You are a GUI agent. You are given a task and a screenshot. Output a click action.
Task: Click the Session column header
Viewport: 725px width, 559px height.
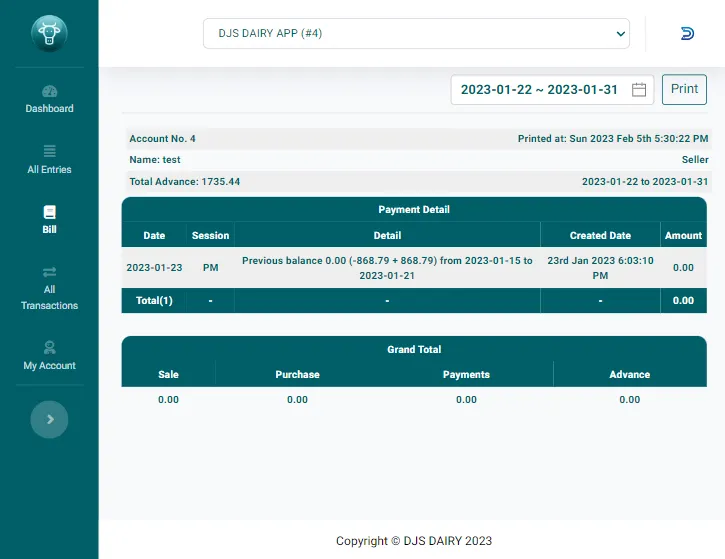click(x=210, y=235)
